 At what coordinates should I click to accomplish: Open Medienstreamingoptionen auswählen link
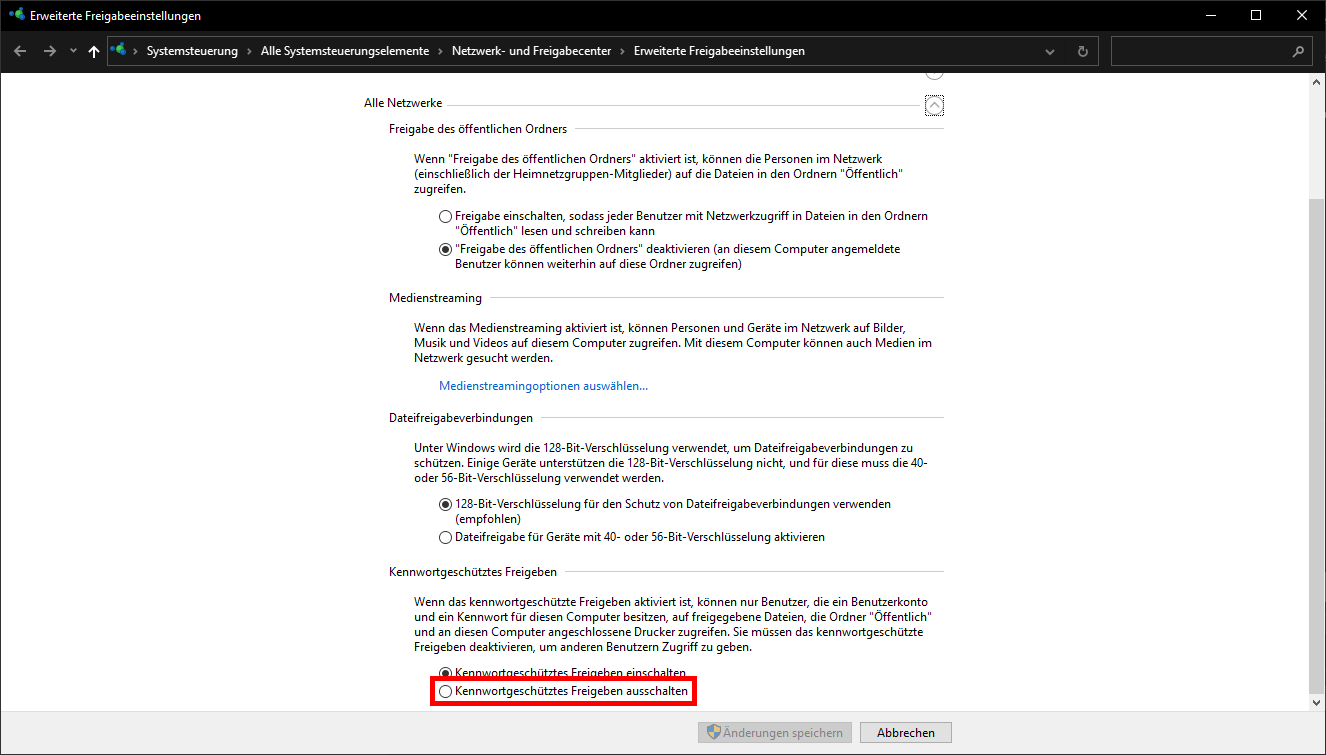pyautogui.click(x=544, y=386)
